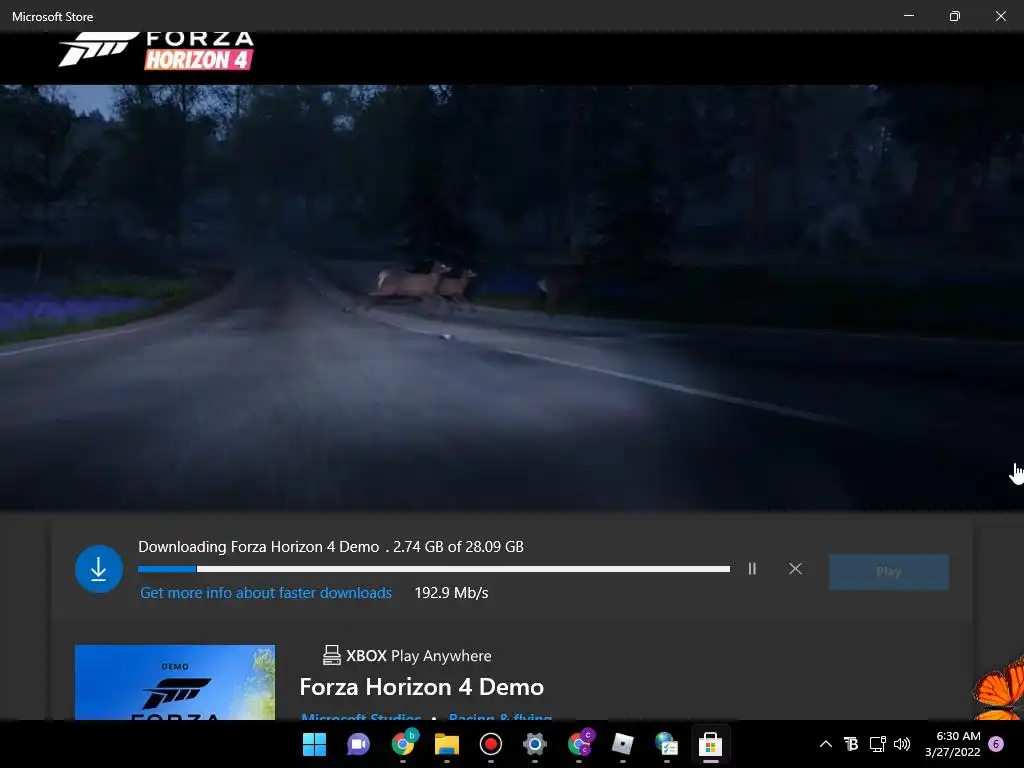Cancel the download with the X icon
Viewport: 1024px width, 768px height.
(795, 569)
